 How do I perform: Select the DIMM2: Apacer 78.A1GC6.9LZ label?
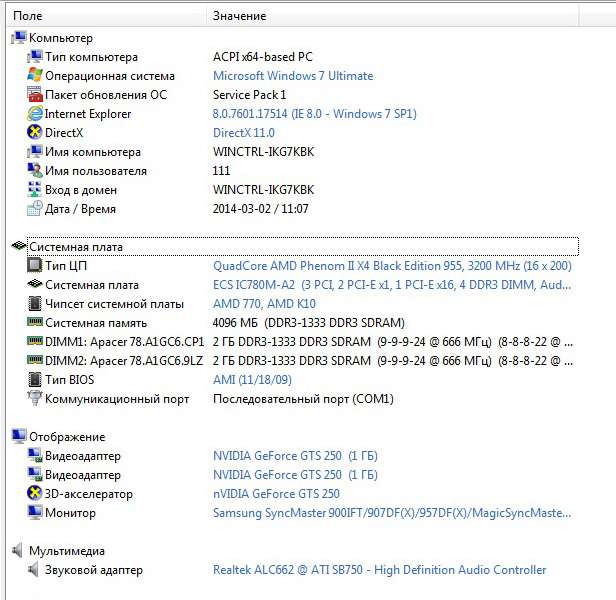[x=124, y=361]
